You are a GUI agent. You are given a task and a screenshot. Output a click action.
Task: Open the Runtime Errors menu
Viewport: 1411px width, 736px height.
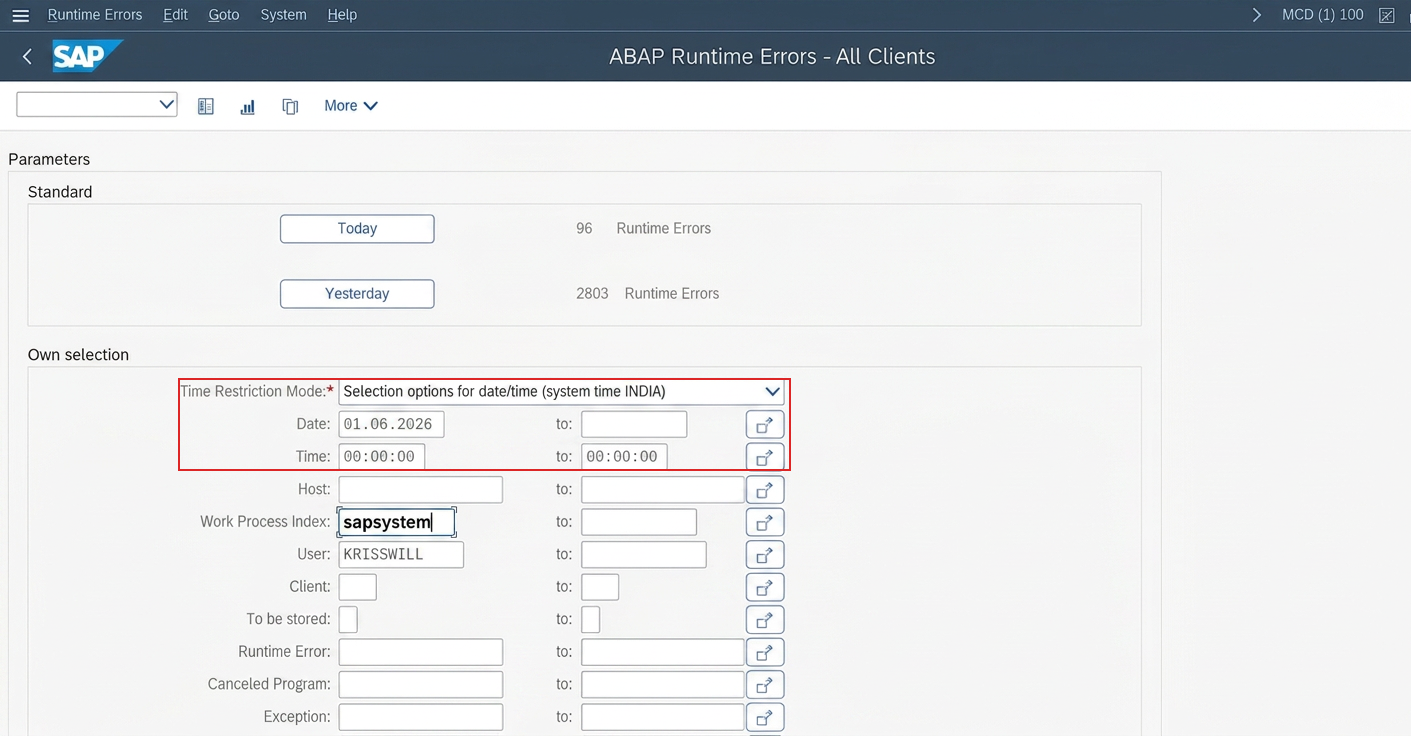(95, 15)
